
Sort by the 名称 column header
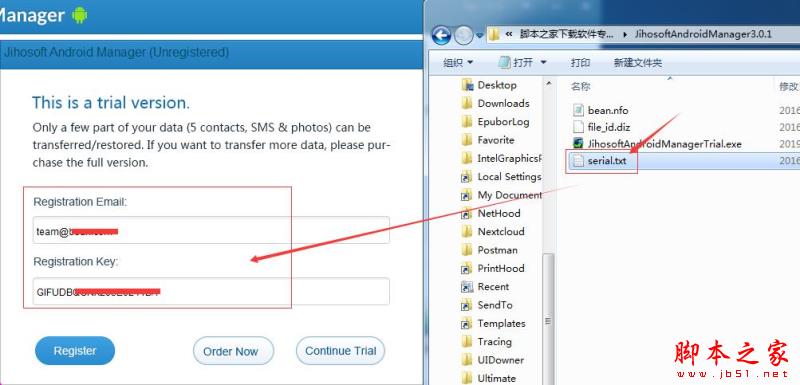[580, 86]
